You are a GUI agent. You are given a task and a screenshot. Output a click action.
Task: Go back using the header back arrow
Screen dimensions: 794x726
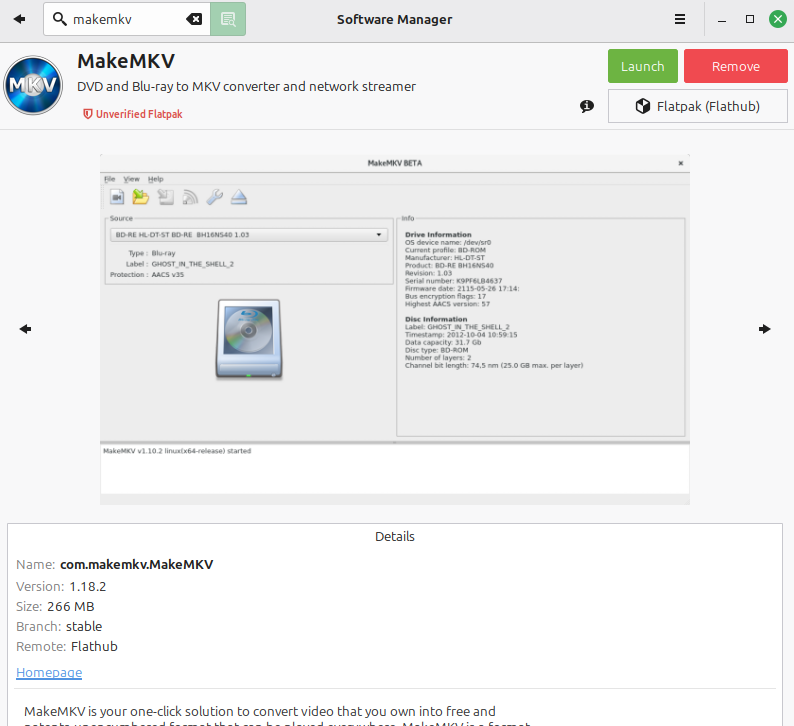pyautogui.click(x=20, y=19)
